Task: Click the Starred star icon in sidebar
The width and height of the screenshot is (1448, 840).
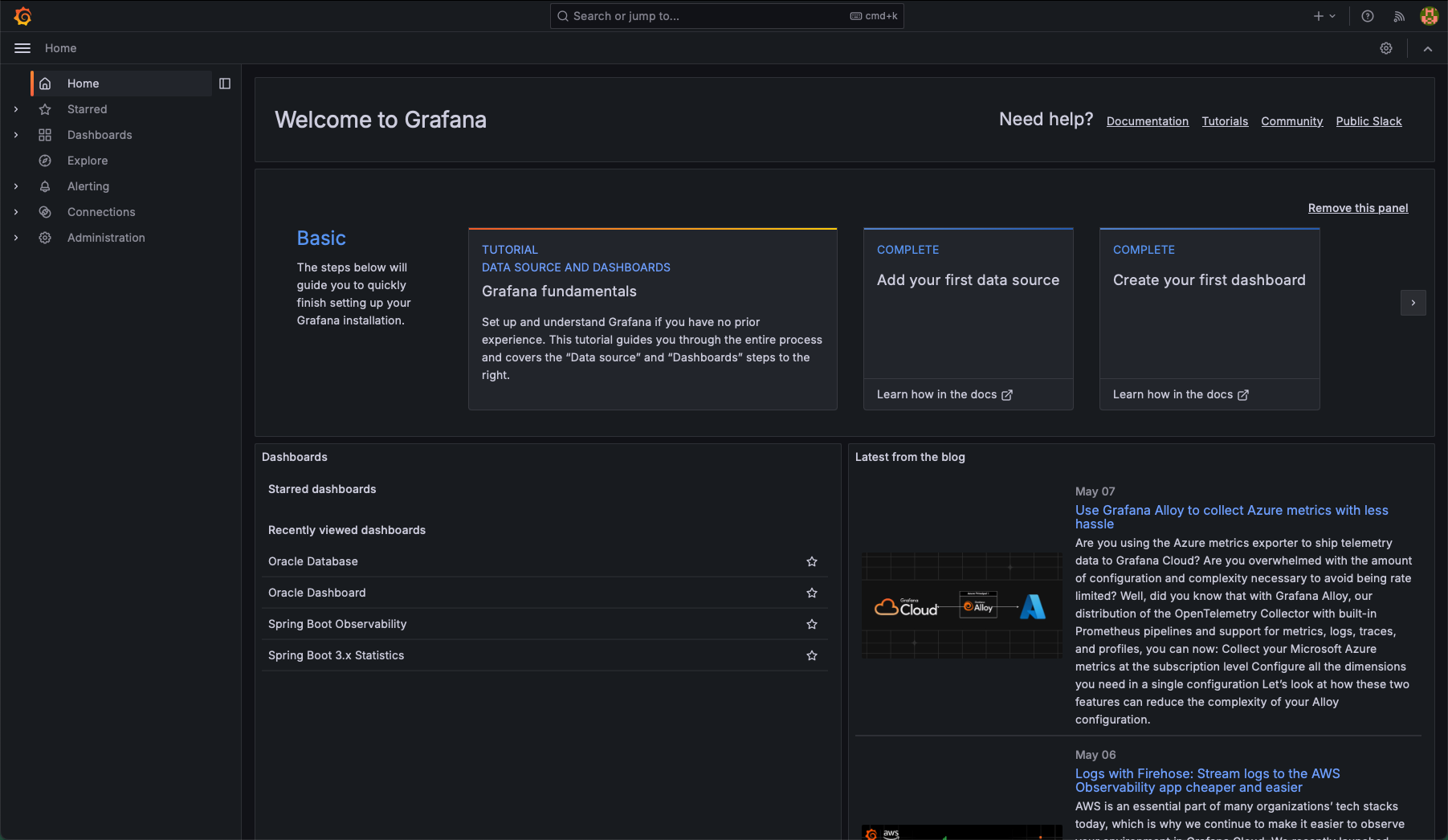Action: 45,109
